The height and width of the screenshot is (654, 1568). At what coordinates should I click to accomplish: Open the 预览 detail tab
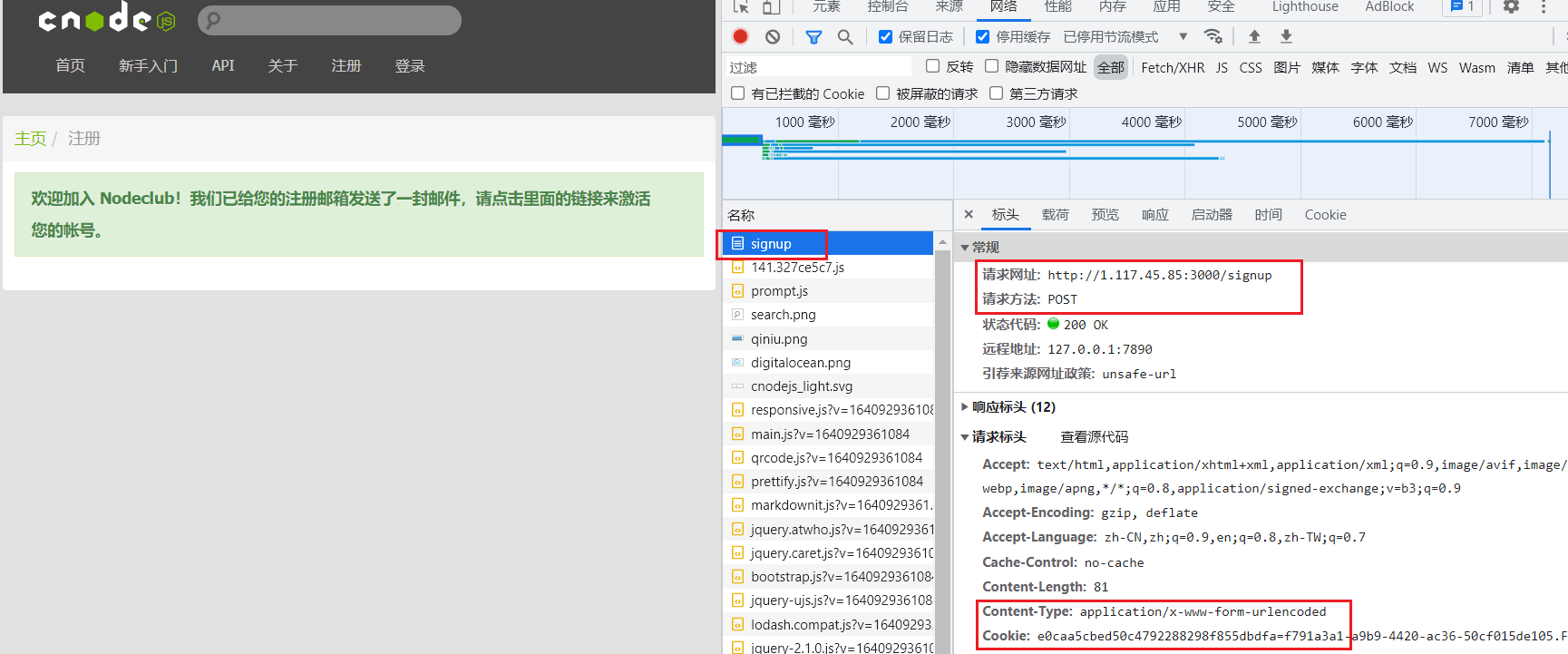point(1105,215)
